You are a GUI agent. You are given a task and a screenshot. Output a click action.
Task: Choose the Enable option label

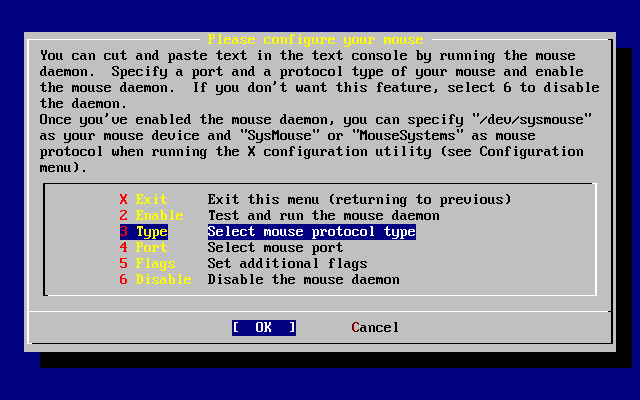(159, 215)
